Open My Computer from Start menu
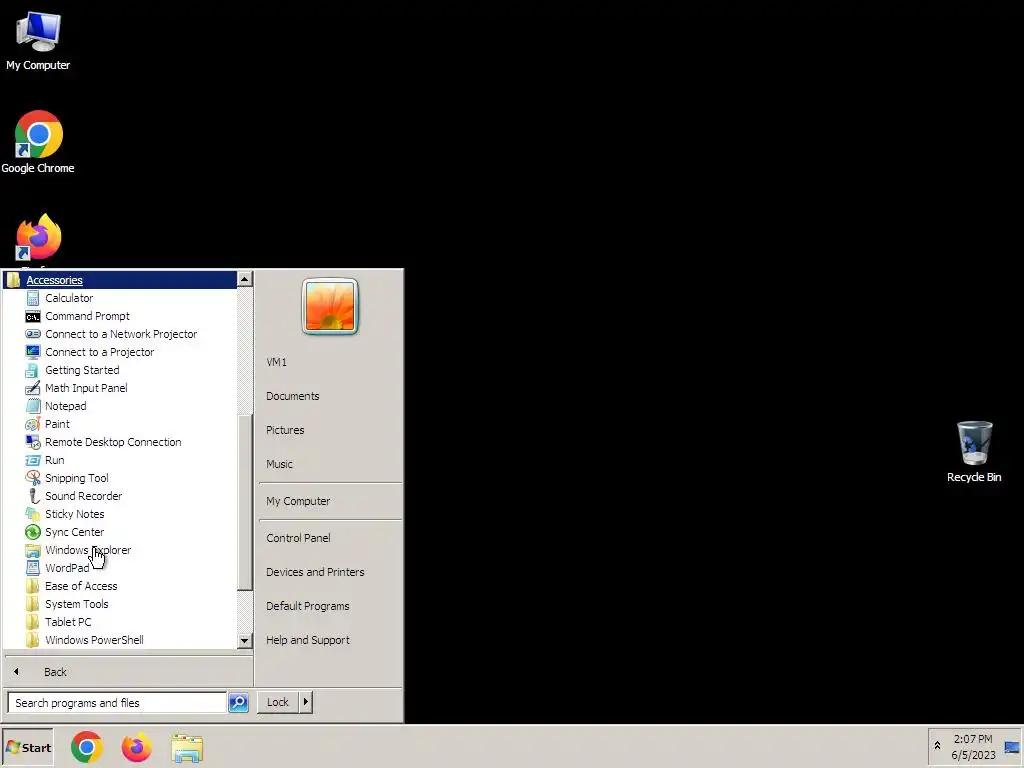1024x768 pixels. tap(298, 502)
